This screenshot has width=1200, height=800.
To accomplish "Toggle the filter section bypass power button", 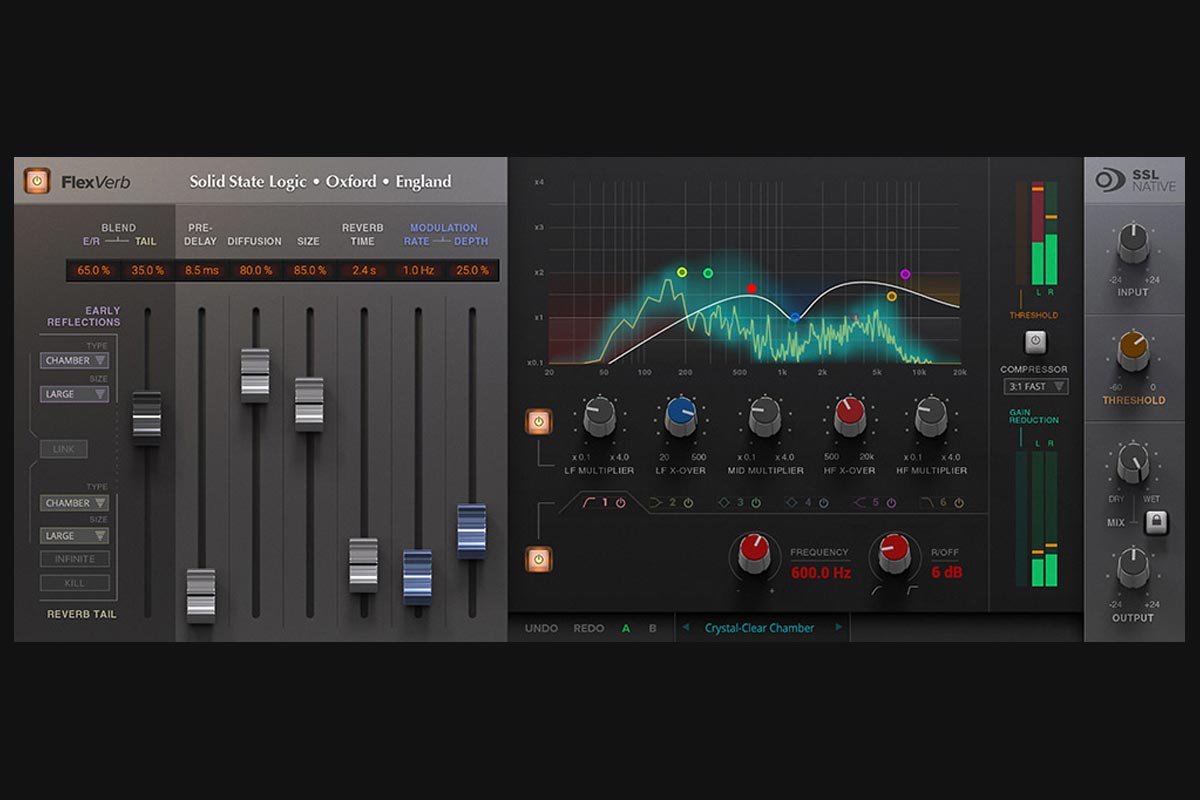I will pyautogui.click(x=538, y=559).
